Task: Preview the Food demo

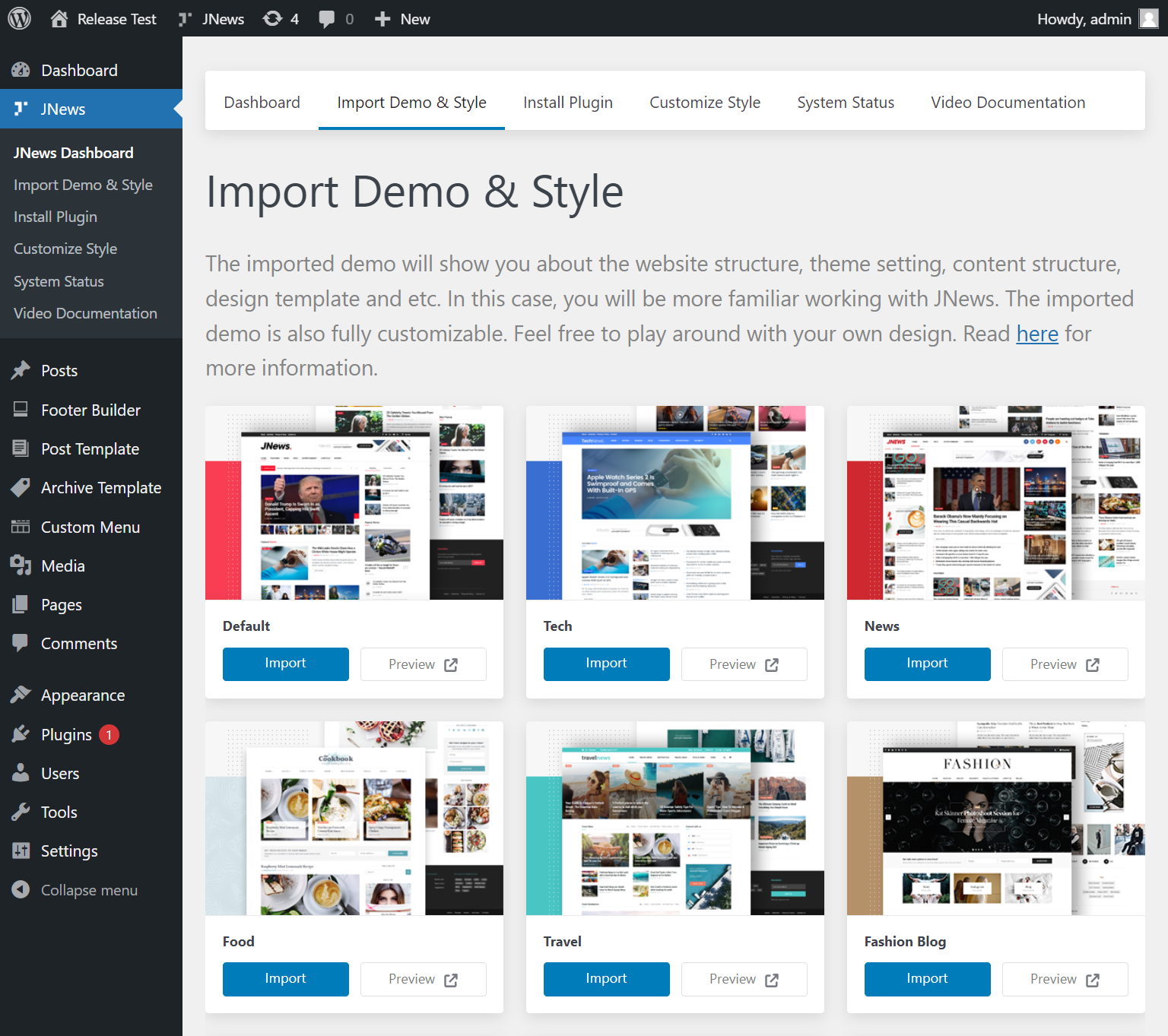Action: click(x=423, y=979)
